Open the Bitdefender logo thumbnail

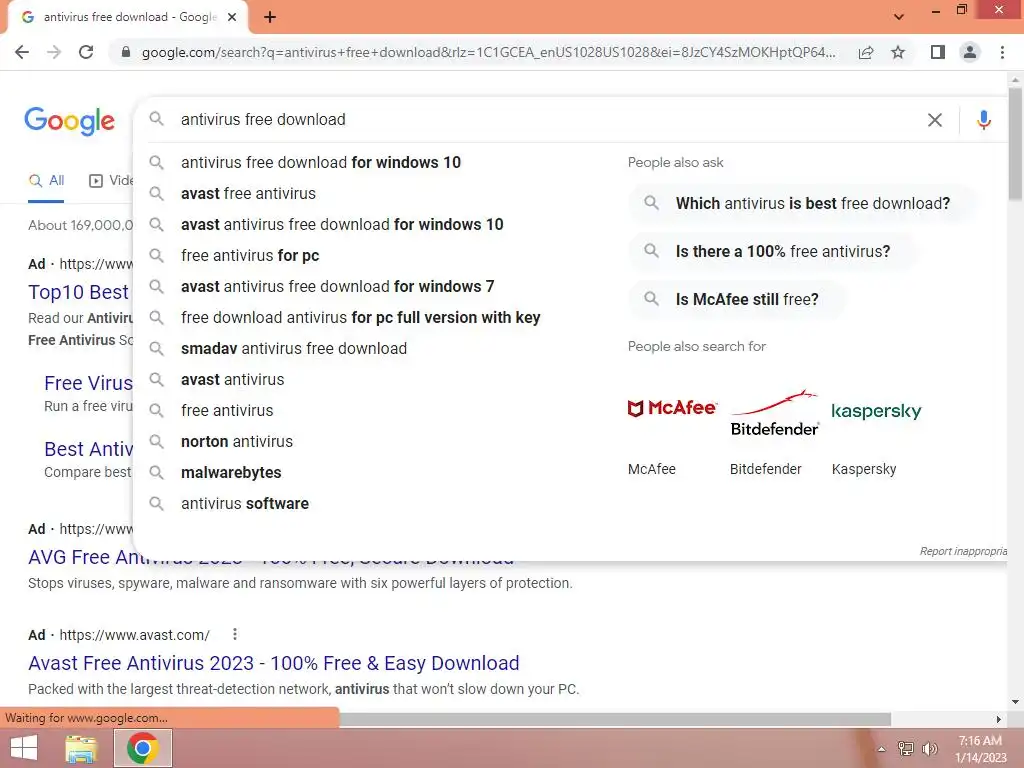[x=775, y=413]
